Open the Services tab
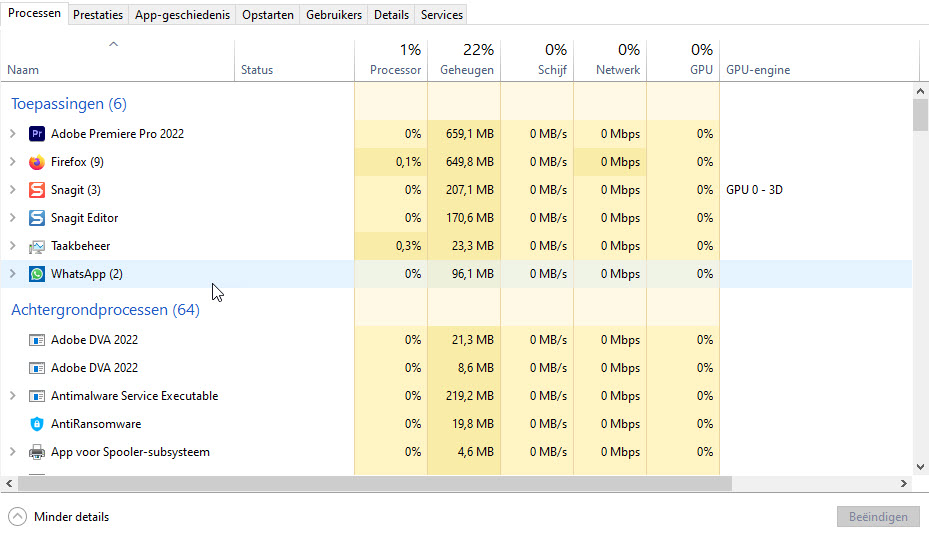 tap(441, 15)
